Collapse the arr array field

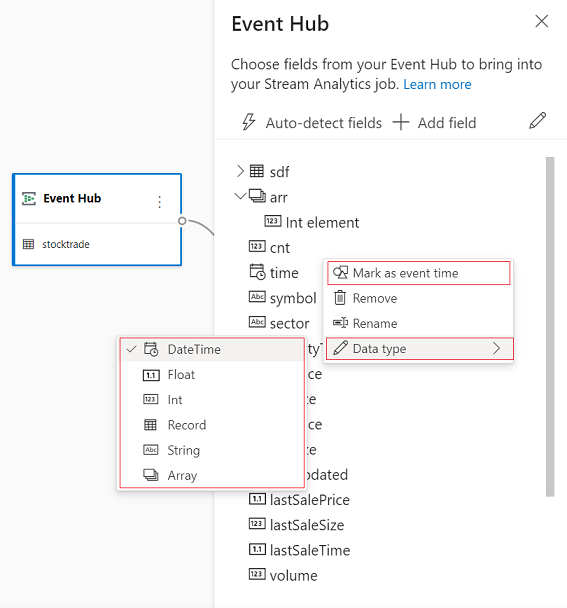[x=240, y=196]
